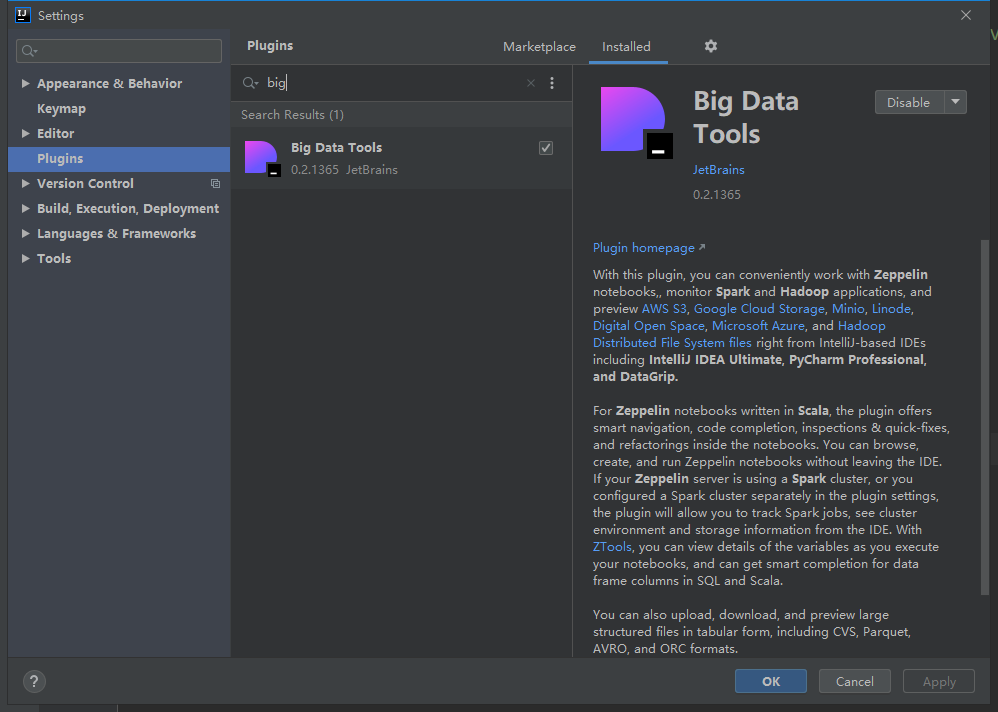This screenshot has height=712, width=998.
Task: Expand the Editor settings section
Action: coord(25,134)
